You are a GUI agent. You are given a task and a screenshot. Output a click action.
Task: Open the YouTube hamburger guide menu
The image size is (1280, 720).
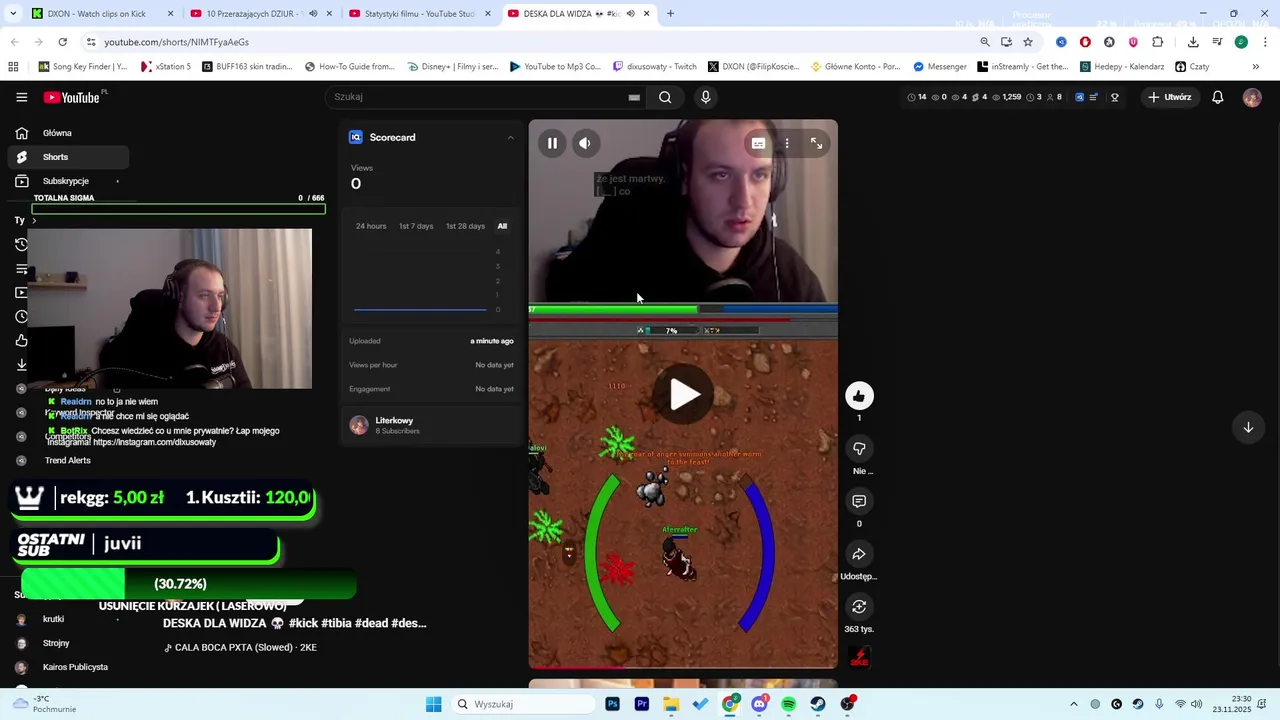tap(21, 97)
